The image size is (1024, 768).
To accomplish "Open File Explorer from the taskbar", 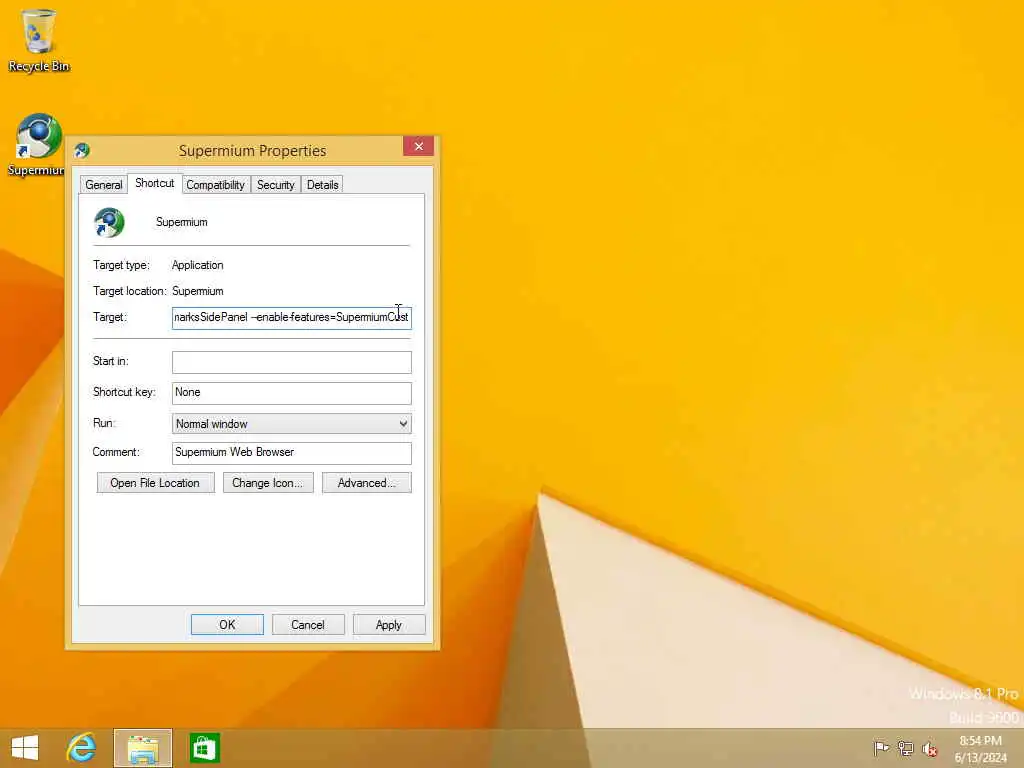I will pos(143,748).
